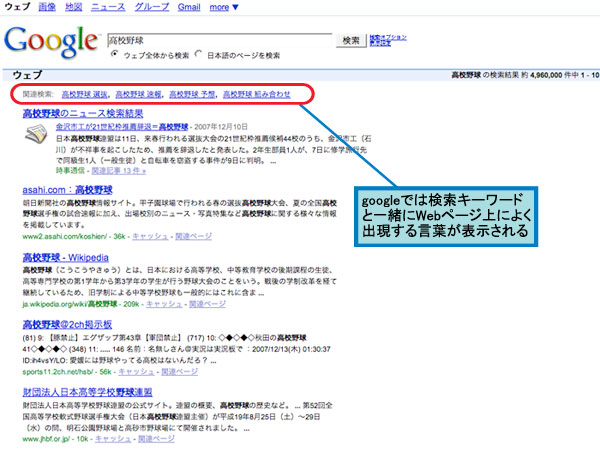Click the ウェブ heading in the results bar
The width and height of the screenshot is (600, 452).
point(27,75)
